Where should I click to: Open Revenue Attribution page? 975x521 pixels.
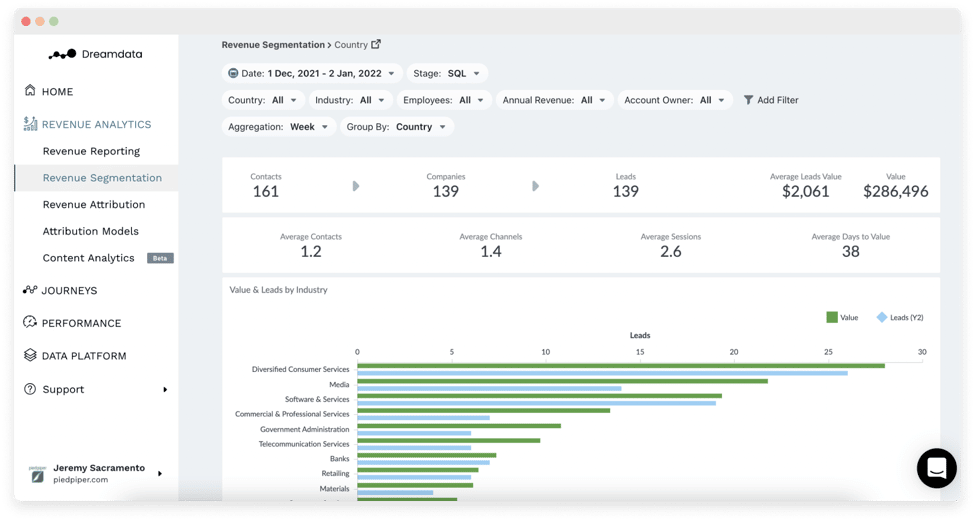pos(94,205)
